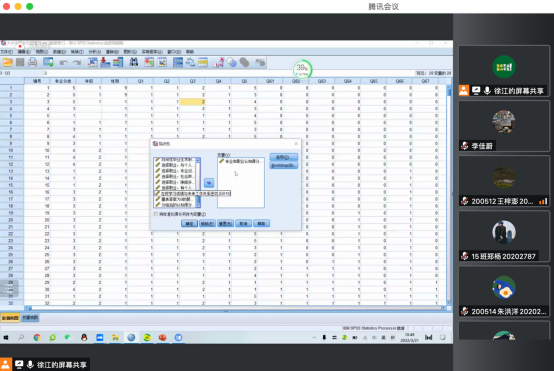The height and width of the screenshot is (371, 554).
Task: Launch PowerPoint from the Windows taskbar
Action: coord(163,337)
